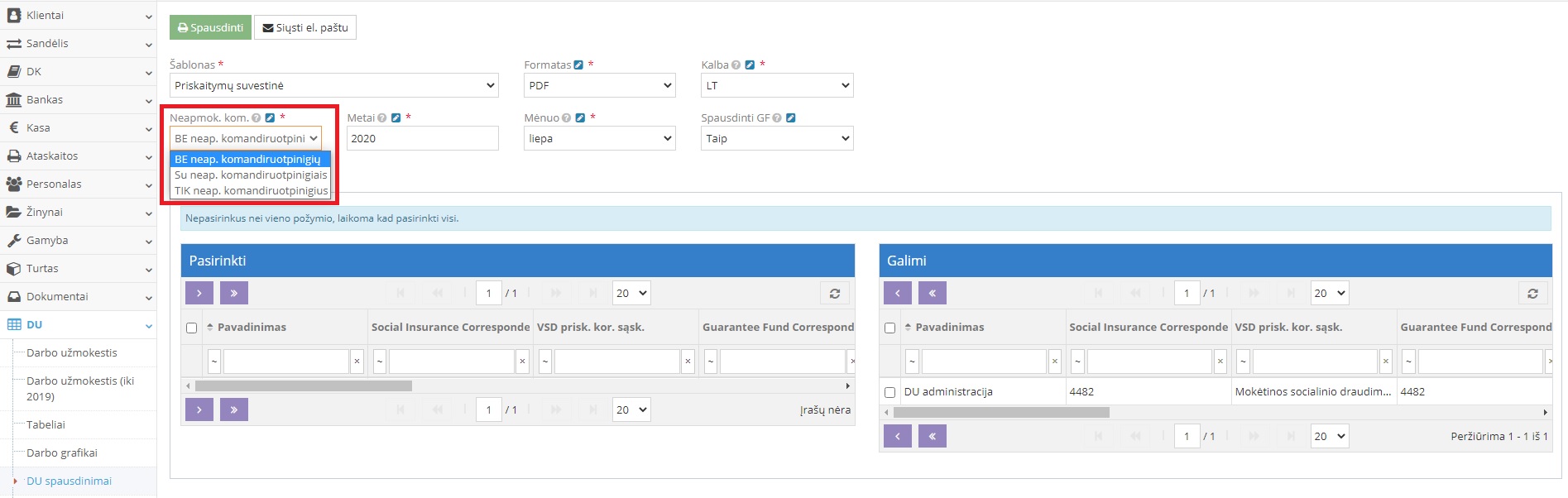Click the edit icon beside Formatas label

[578, 65]
